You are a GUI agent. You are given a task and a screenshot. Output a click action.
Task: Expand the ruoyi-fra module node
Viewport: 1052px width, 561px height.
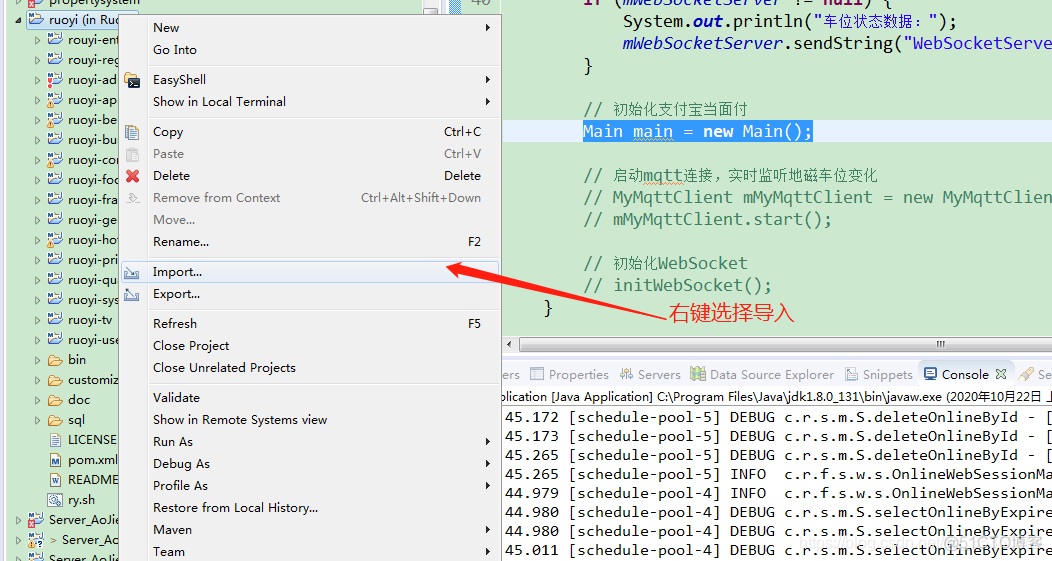[38, 200]
